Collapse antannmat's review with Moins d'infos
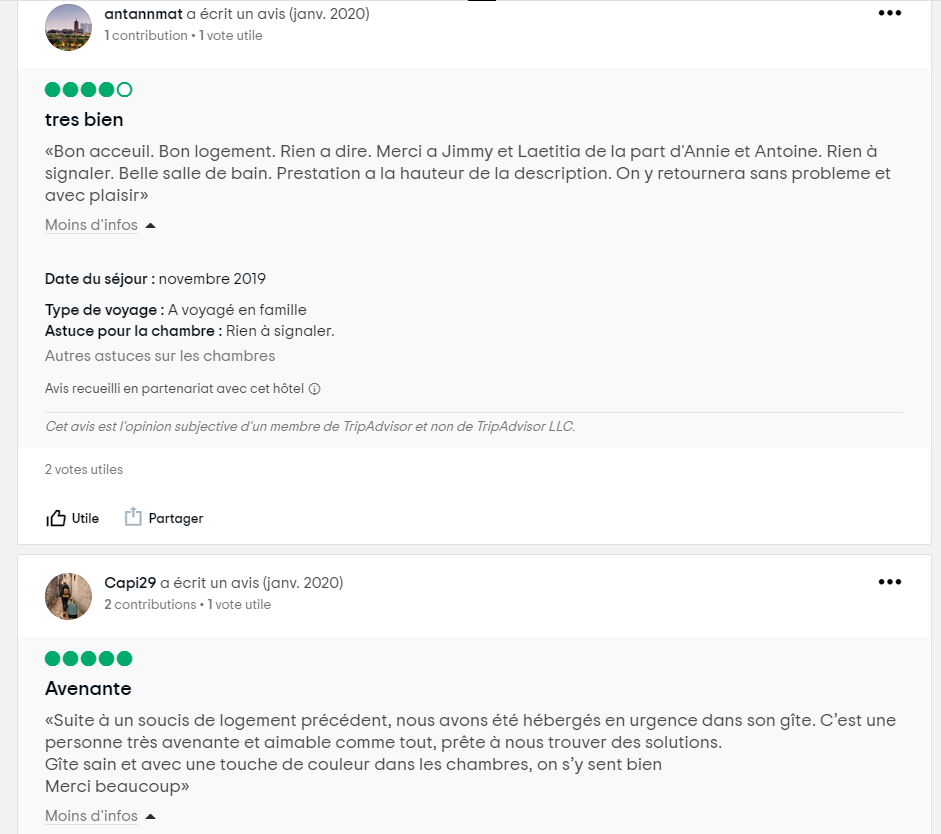The image size is (941, 834). point(91,225)
